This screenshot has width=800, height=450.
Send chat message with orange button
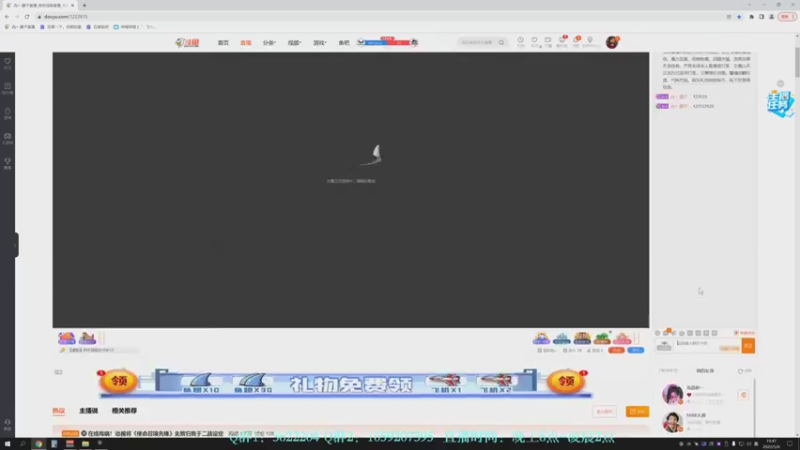pos(748,346)
